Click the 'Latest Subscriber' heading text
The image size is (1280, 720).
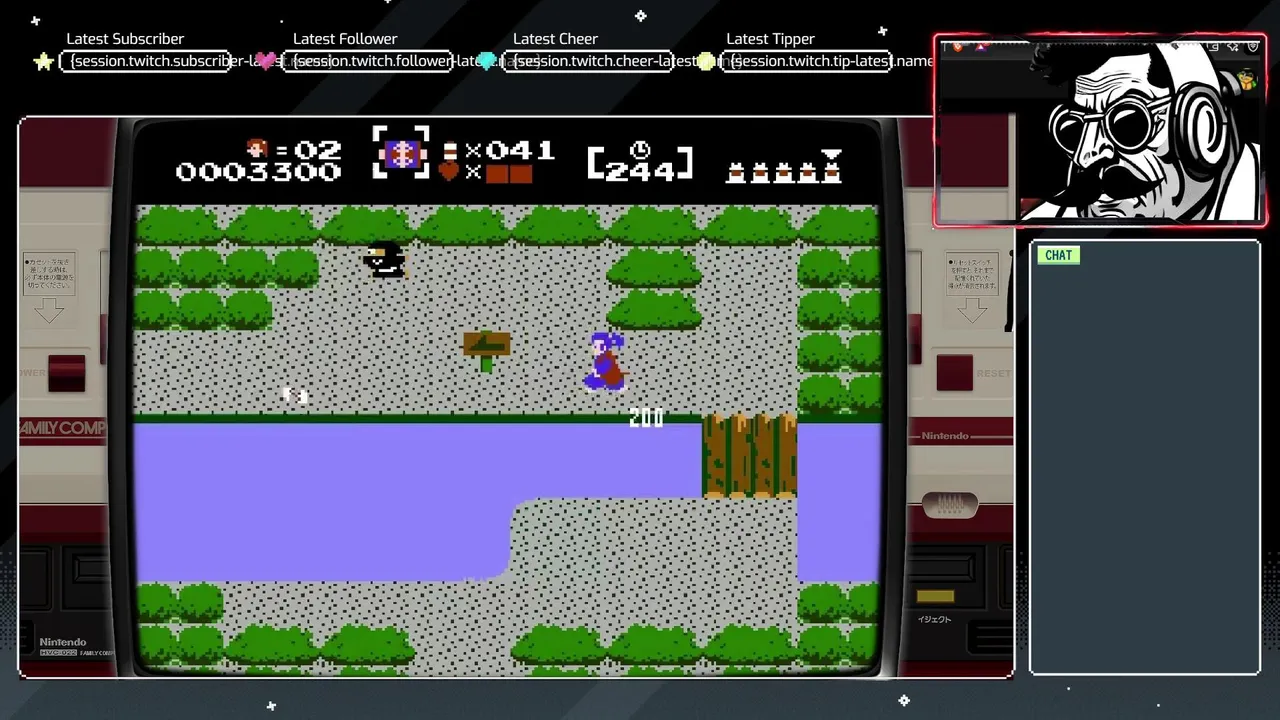[x=125, y=39]
